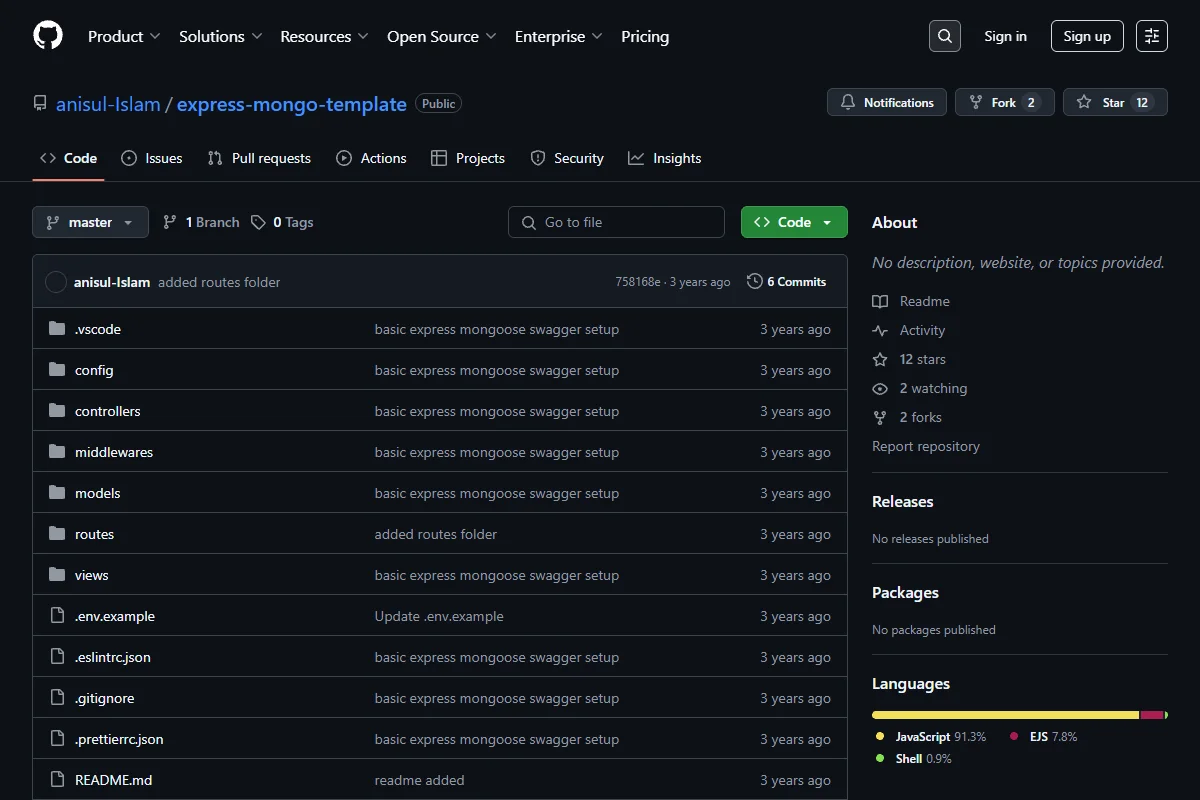The width and height of the screenshot is (1200, 800).
Task: Open the green Code dropdown
Action: point(794,222)
